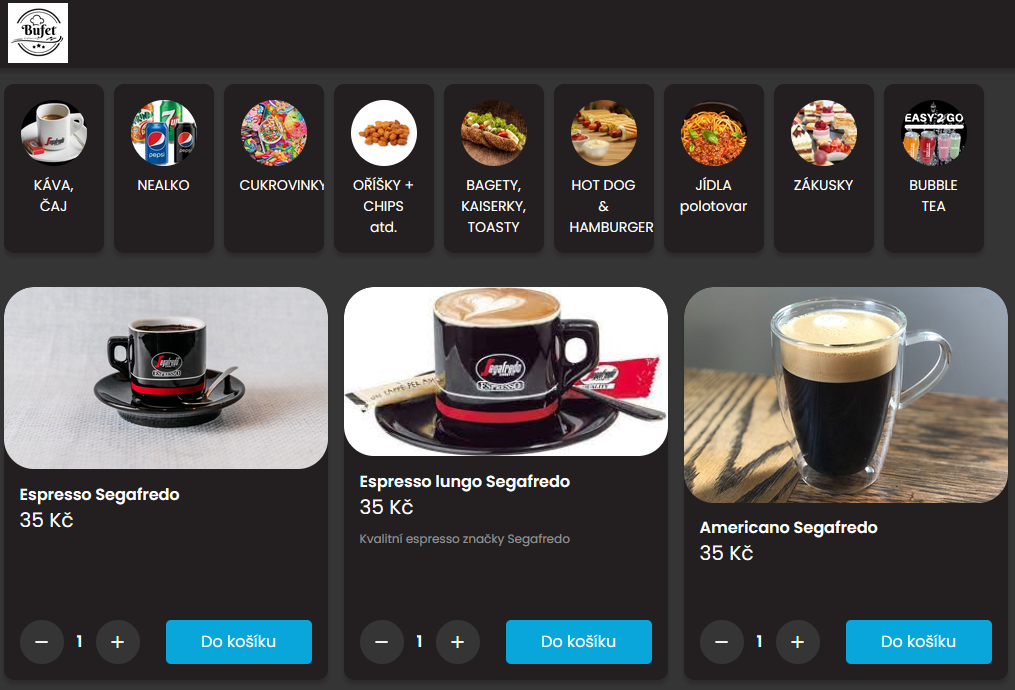Add Americano Segafredo to cart

coord(919,642)
